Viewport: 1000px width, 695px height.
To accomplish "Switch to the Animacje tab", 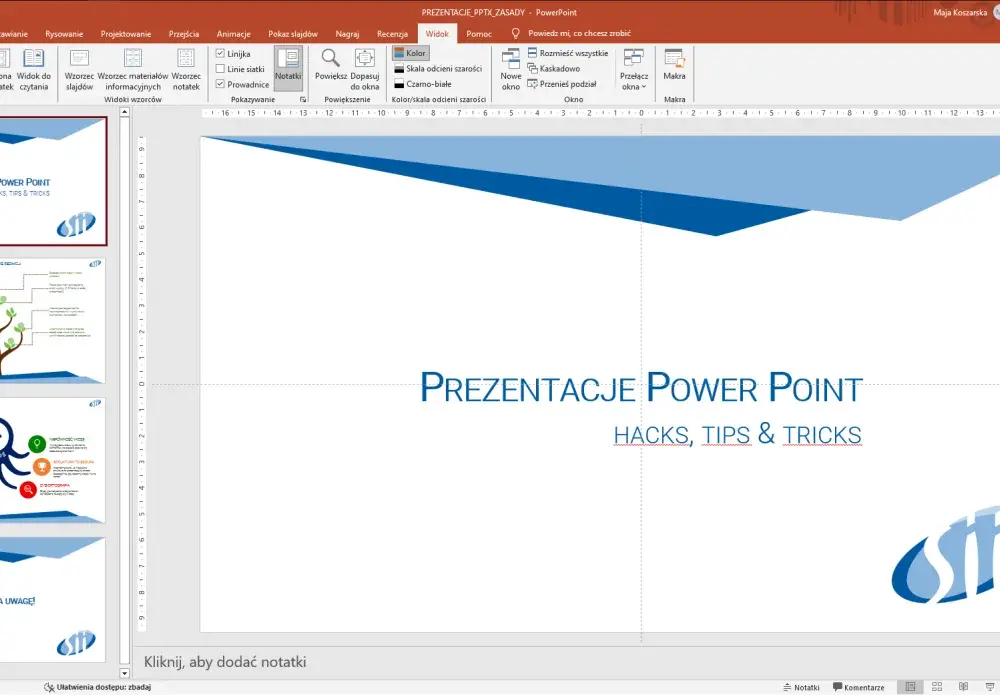I will [233, 34].
